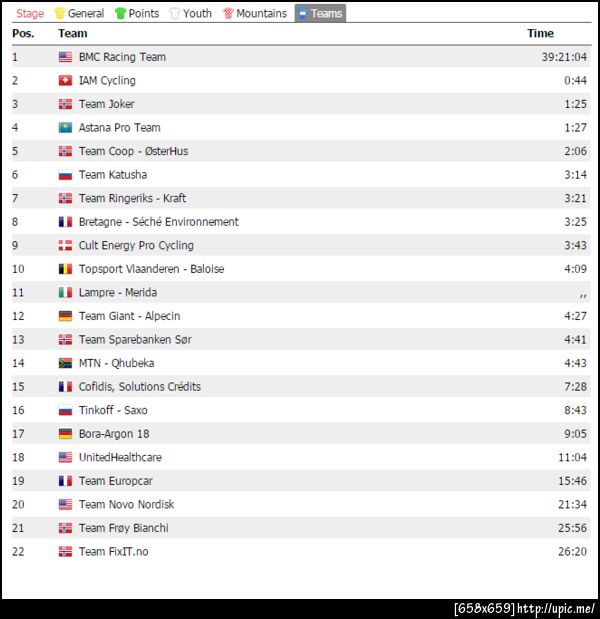Open the Team Frøy Bianchi link
The height and width of the screenshot is (619, 600).
coord(124,528)
